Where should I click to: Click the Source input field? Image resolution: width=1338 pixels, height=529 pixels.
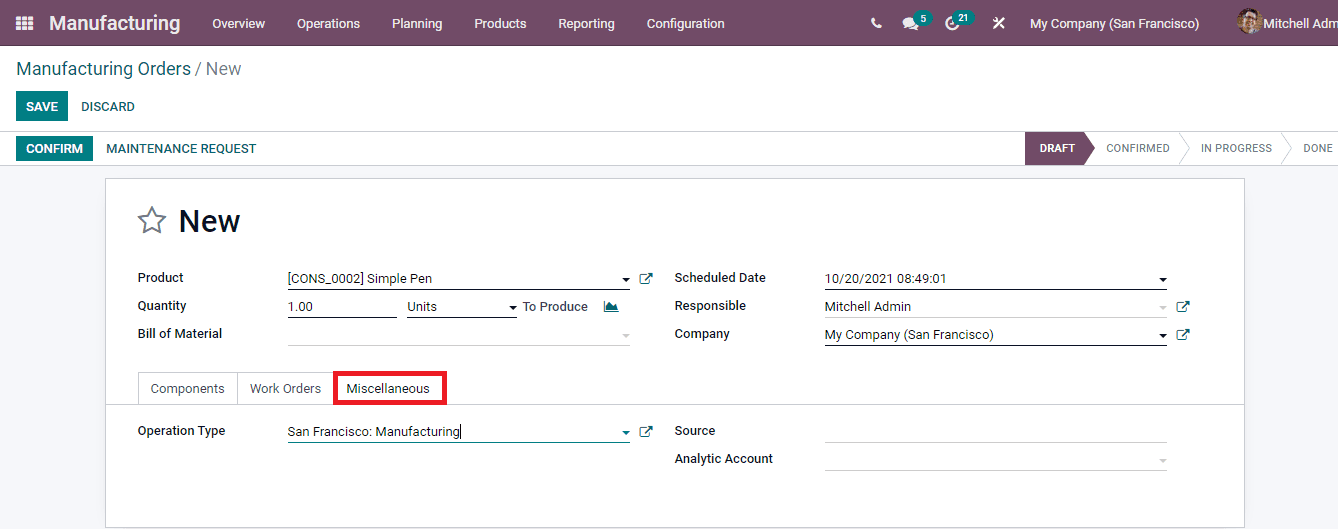pyautogui.click(x=995, y=432)
